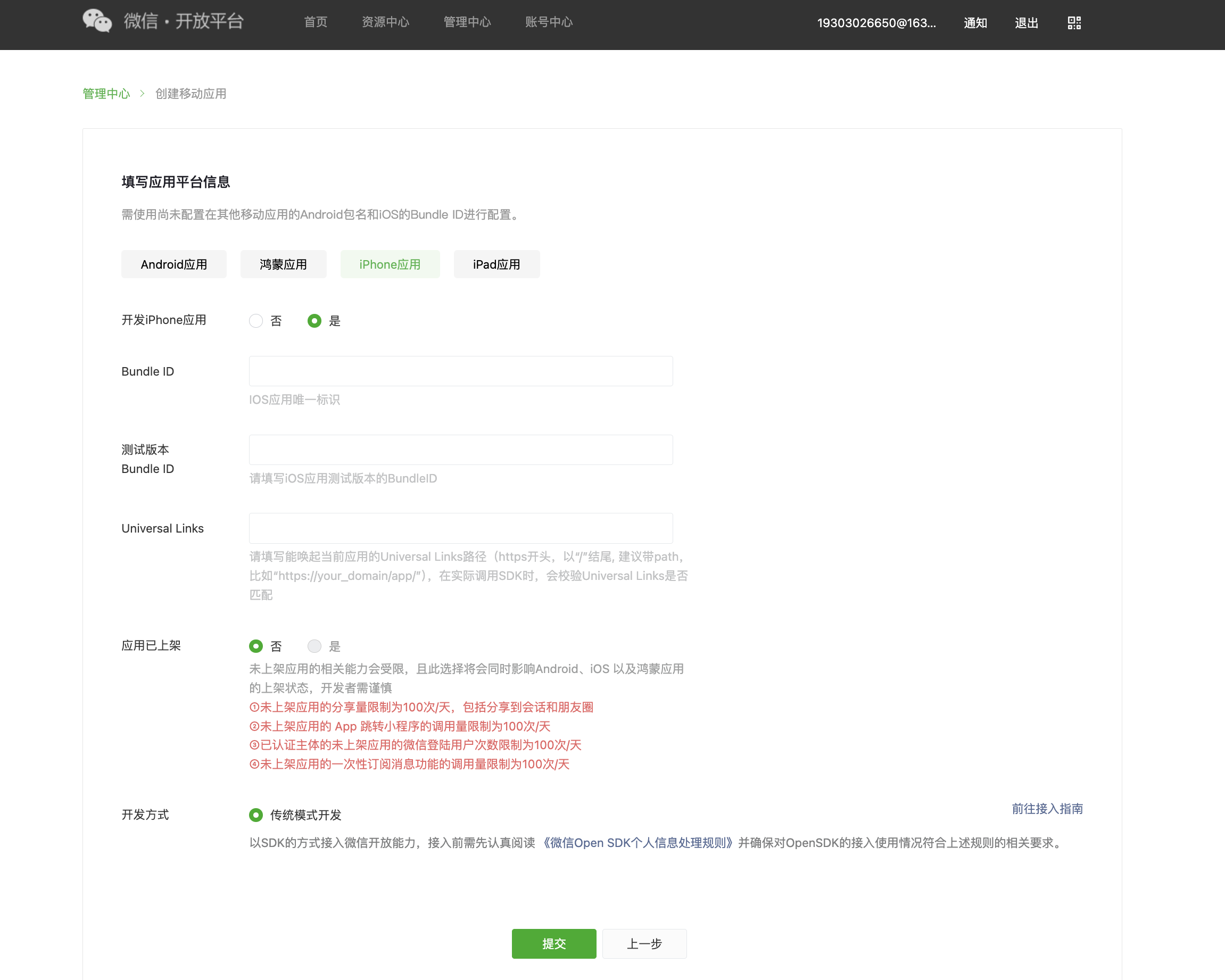Image resolution: width=1225 pixels, height=980 pixels.
Task: Click red note ③已认证主体的未上架应用
Action: point(416,745)
